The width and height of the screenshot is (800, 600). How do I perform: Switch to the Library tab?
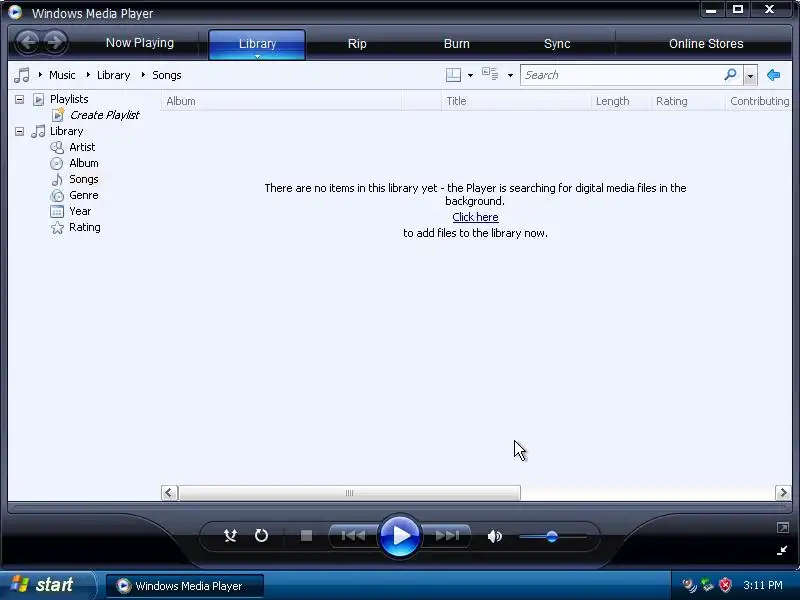(257, 44)
